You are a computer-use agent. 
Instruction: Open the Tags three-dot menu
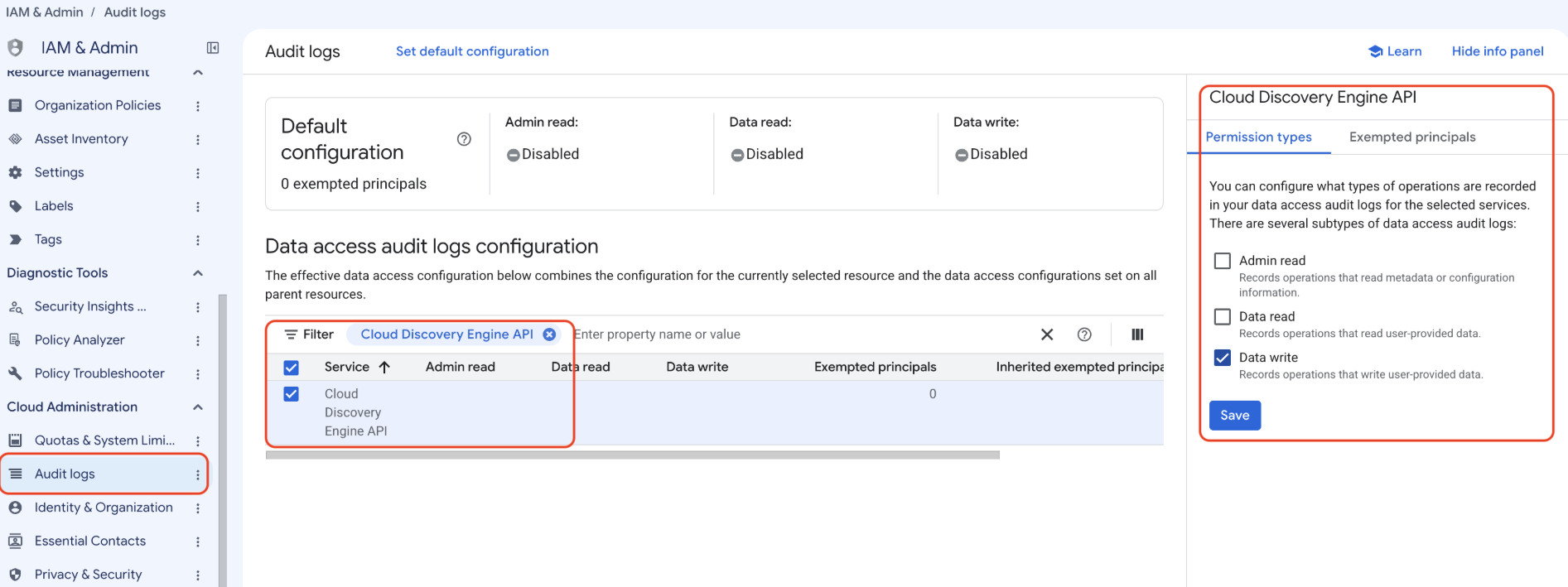tap(198, 240)
